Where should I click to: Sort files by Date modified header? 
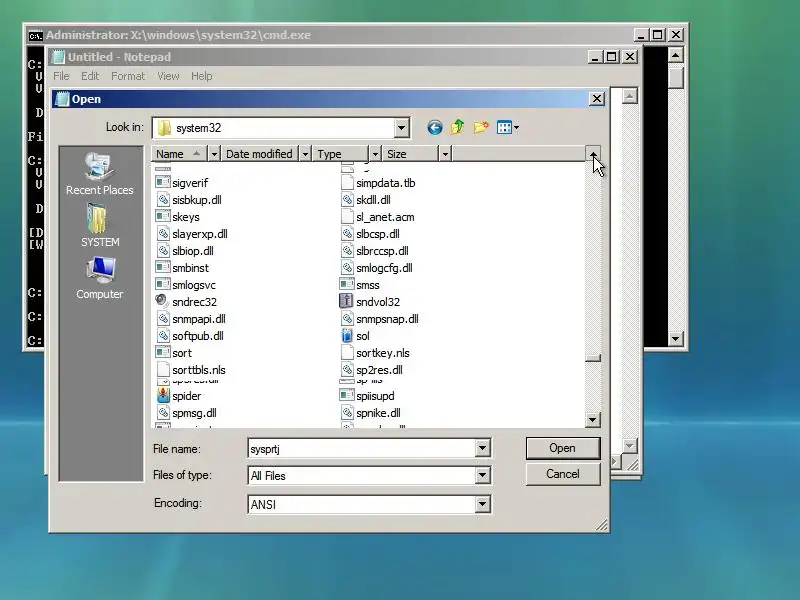[260, 154]
